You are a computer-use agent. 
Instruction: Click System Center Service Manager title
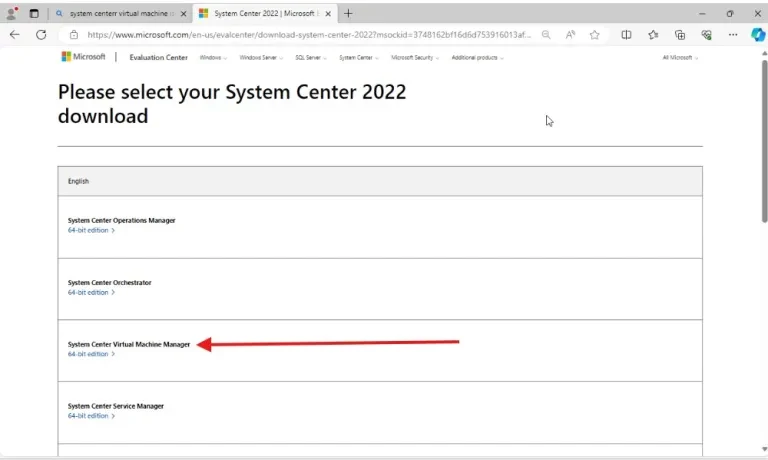[x=116, y=406]
